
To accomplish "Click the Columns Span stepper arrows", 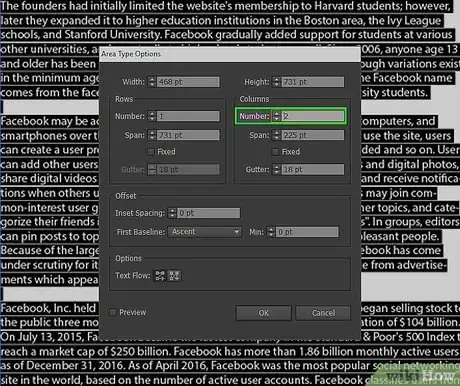I will [x=276, y=135].
